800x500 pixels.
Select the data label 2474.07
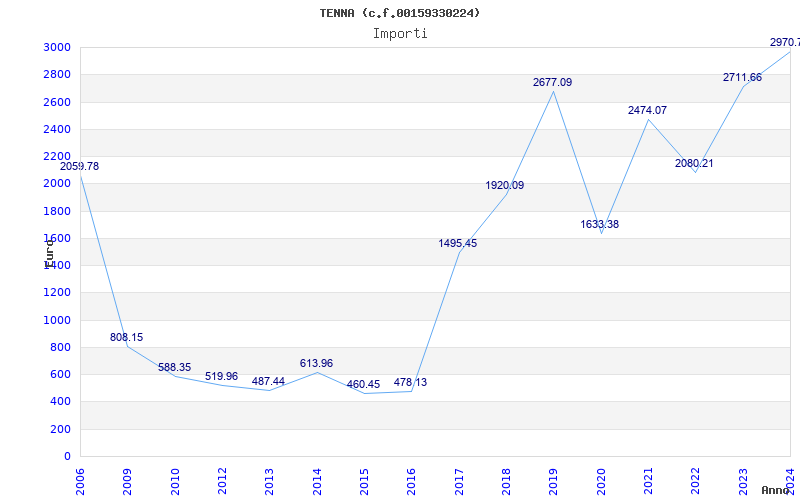click(x=647, y=110)
